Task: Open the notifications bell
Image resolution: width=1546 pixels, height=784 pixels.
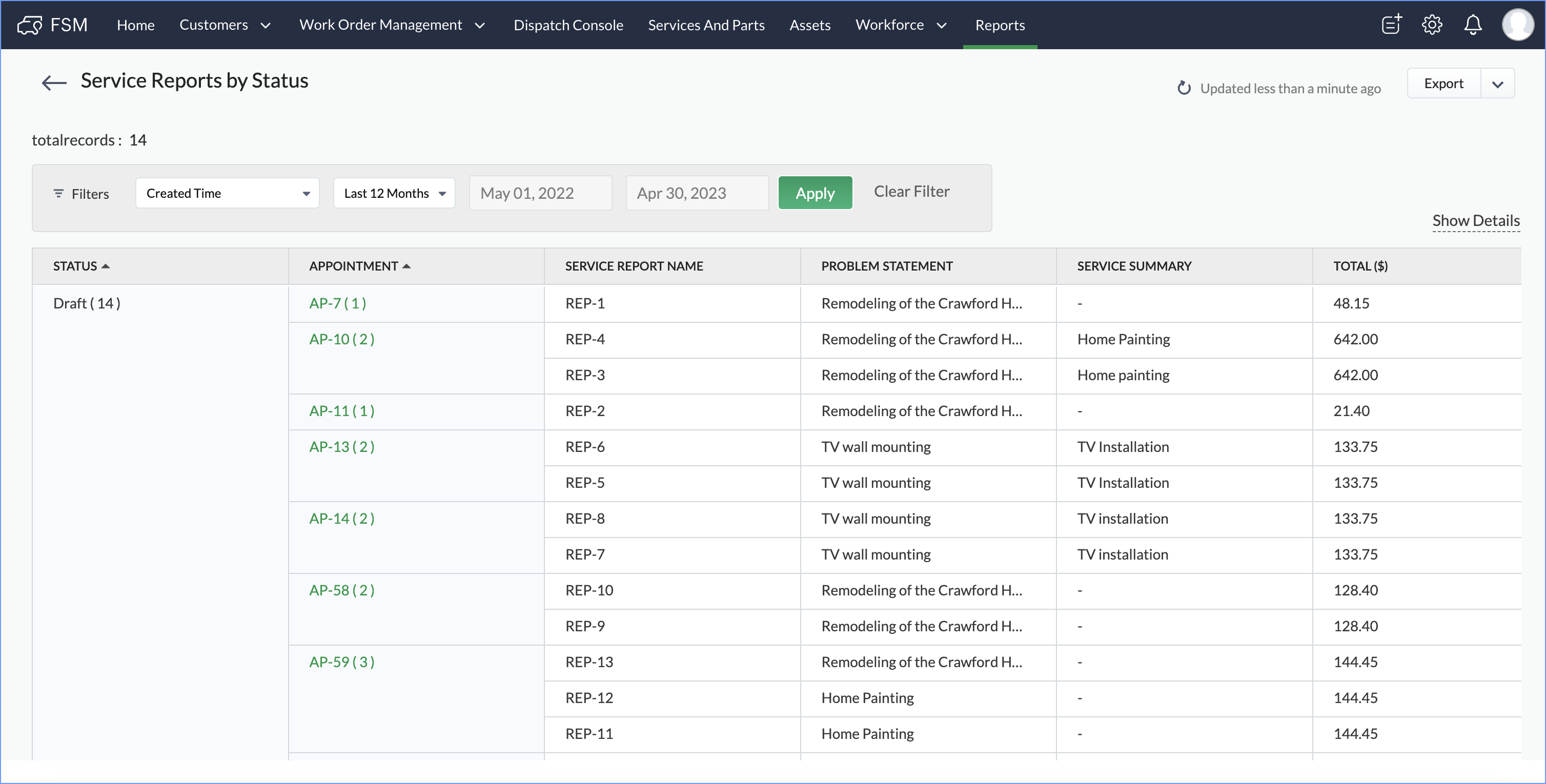Action: (x=1473, y=25)
